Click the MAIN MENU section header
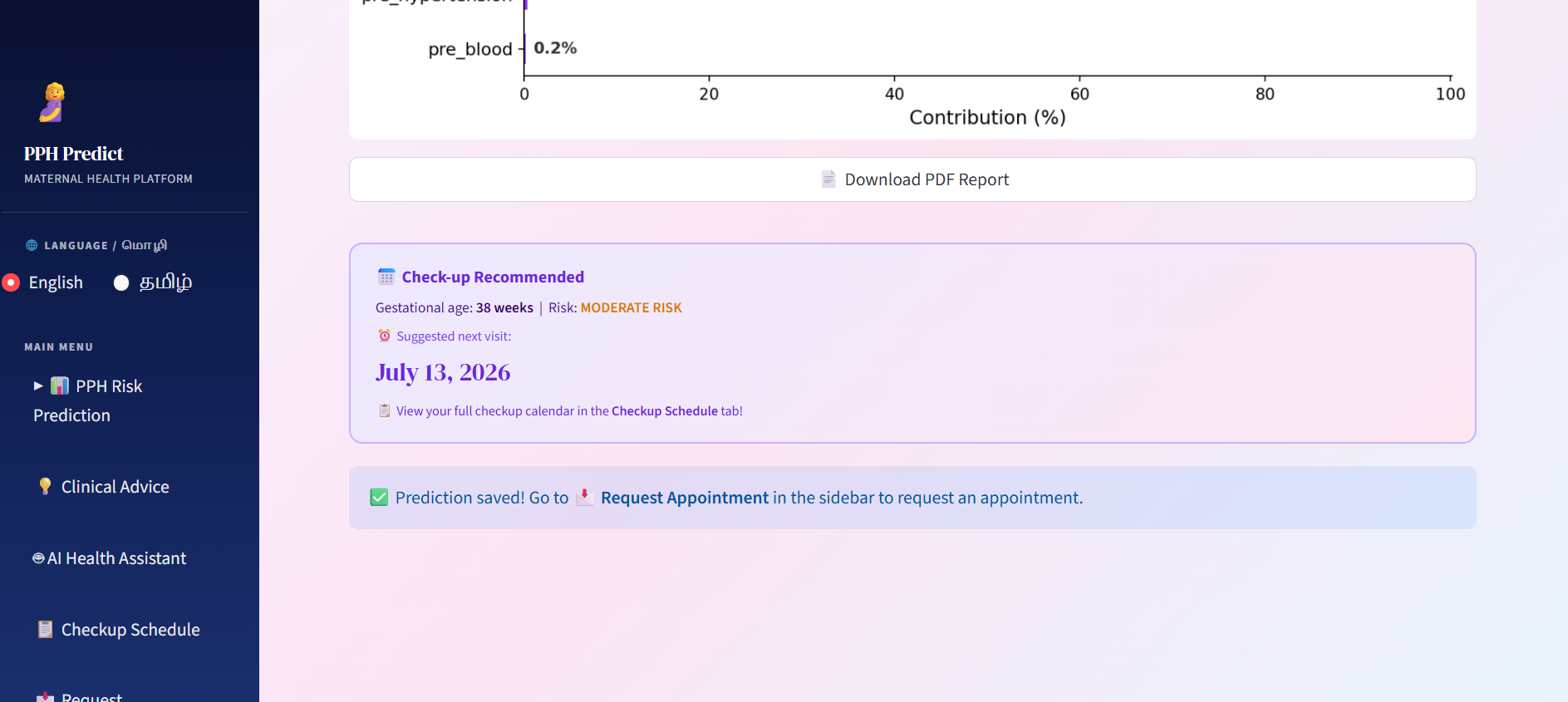 [x=58, y=347]
